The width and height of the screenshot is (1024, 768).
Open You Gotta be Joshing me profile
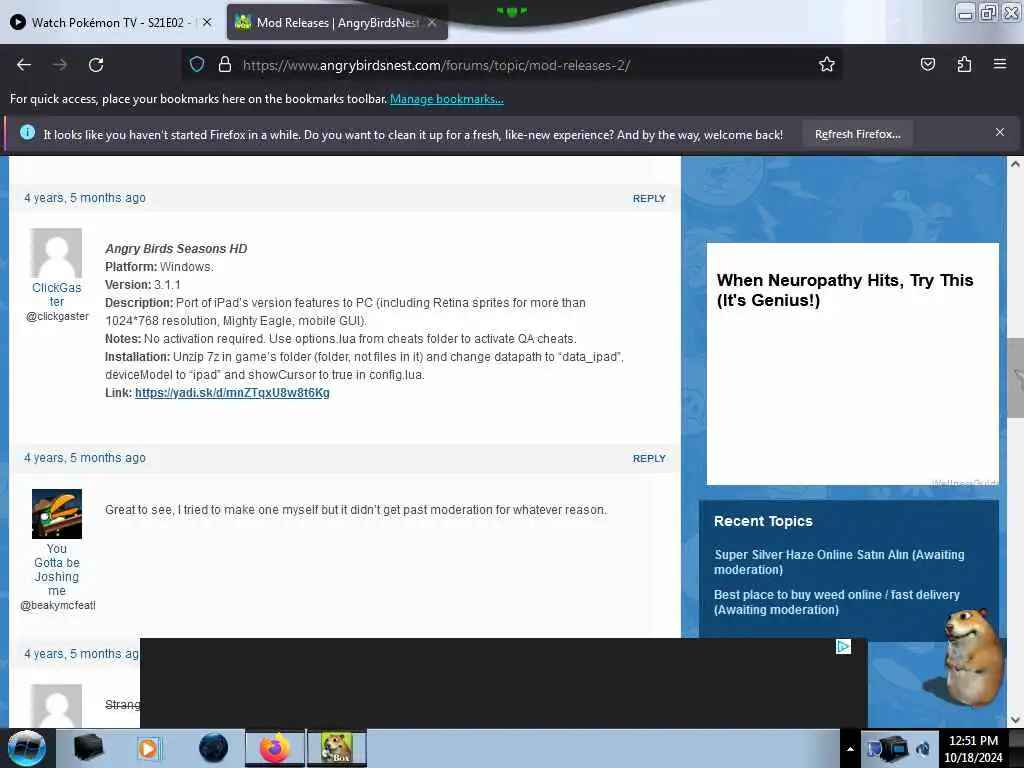click(57, 569)
